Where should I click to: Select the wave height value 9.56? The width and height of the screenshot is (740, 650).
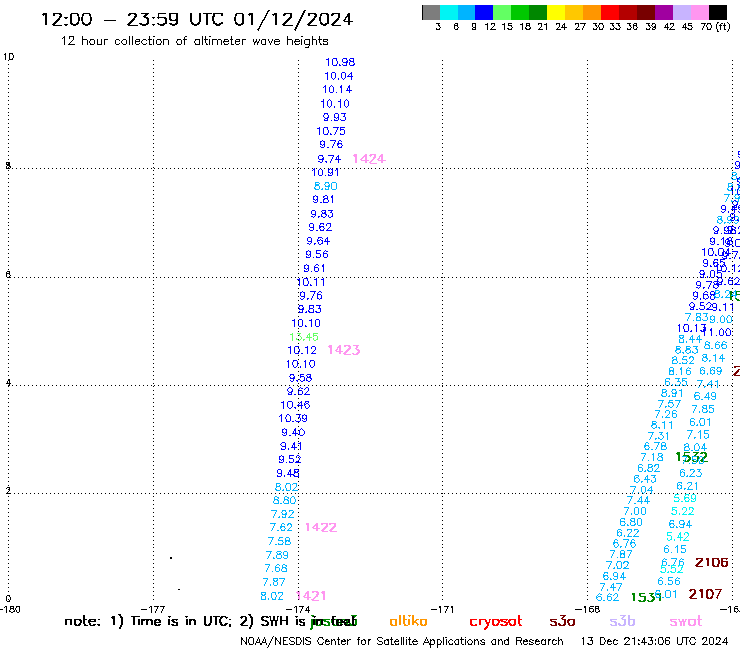pyautogui.click(x=317, y=254)
